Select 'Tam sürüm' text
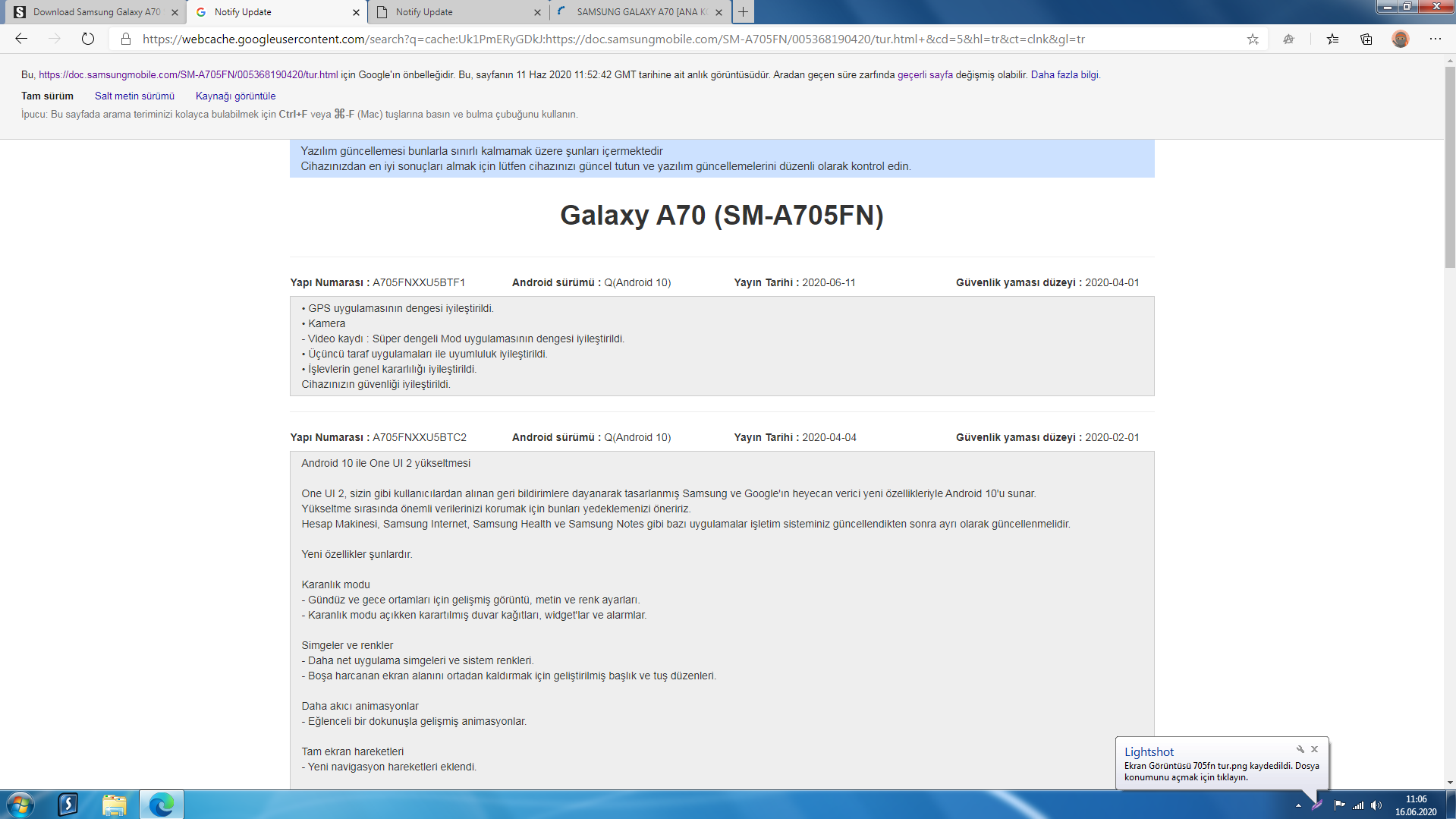1456x819 pixels. coord(47,96)
